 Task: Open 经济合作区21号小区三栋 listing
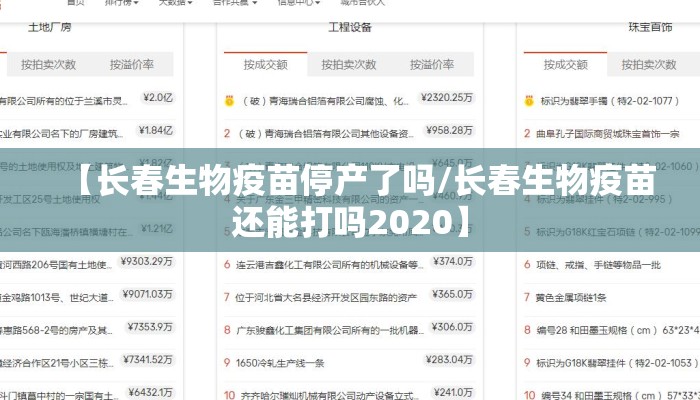click(57, 363)
